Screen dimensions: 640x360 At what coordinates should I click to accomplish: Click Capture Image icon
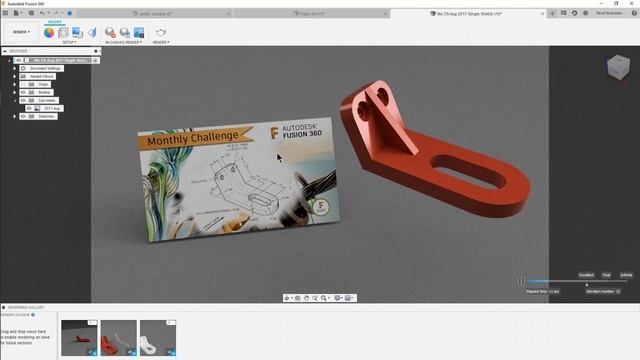pos(139,33)
